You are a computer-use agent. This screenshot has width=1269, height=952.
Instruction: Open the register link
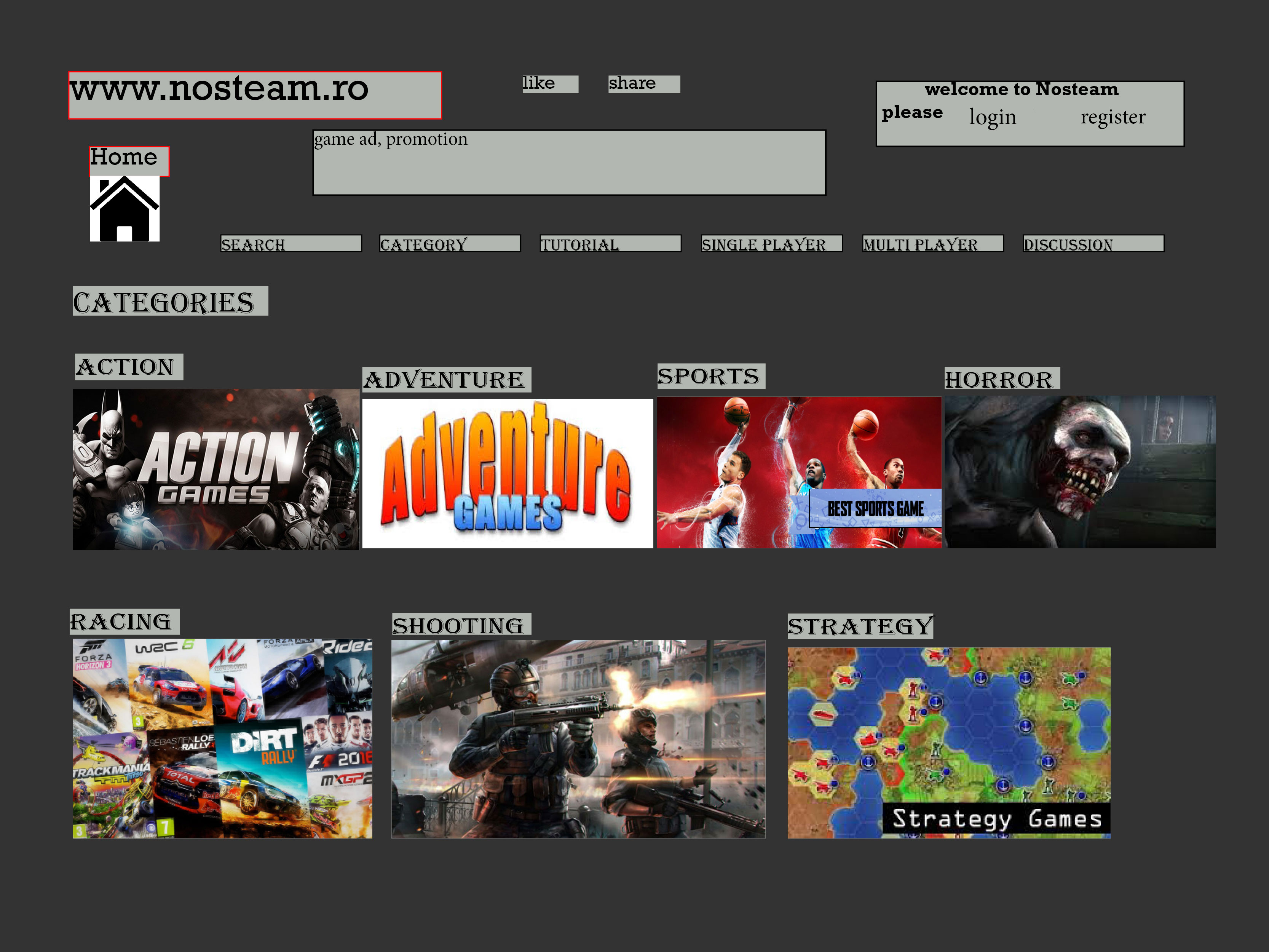pos(1113,117)
